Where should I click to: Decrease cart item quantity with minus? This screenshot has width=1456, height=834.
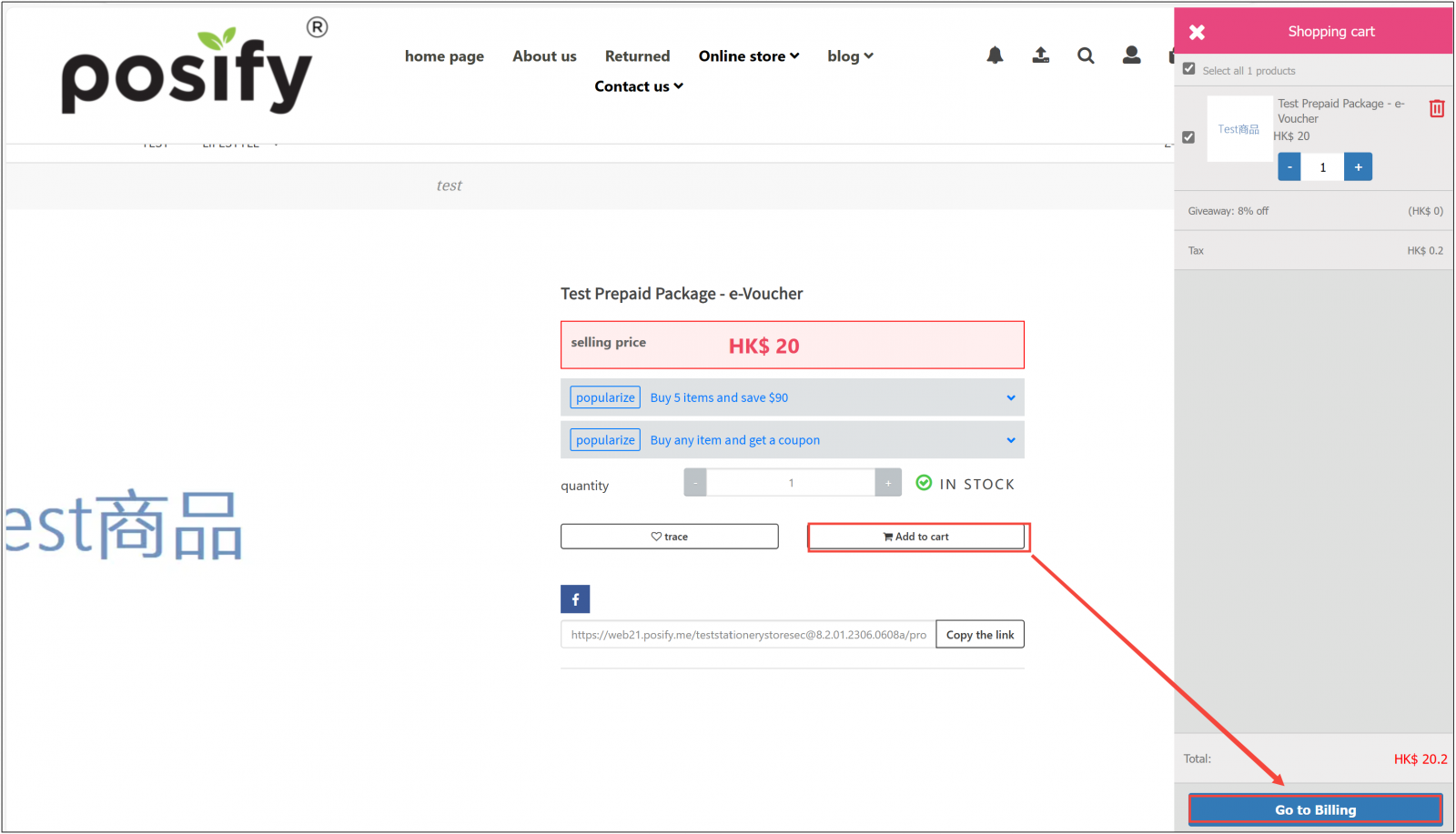tap(1289, 167)
